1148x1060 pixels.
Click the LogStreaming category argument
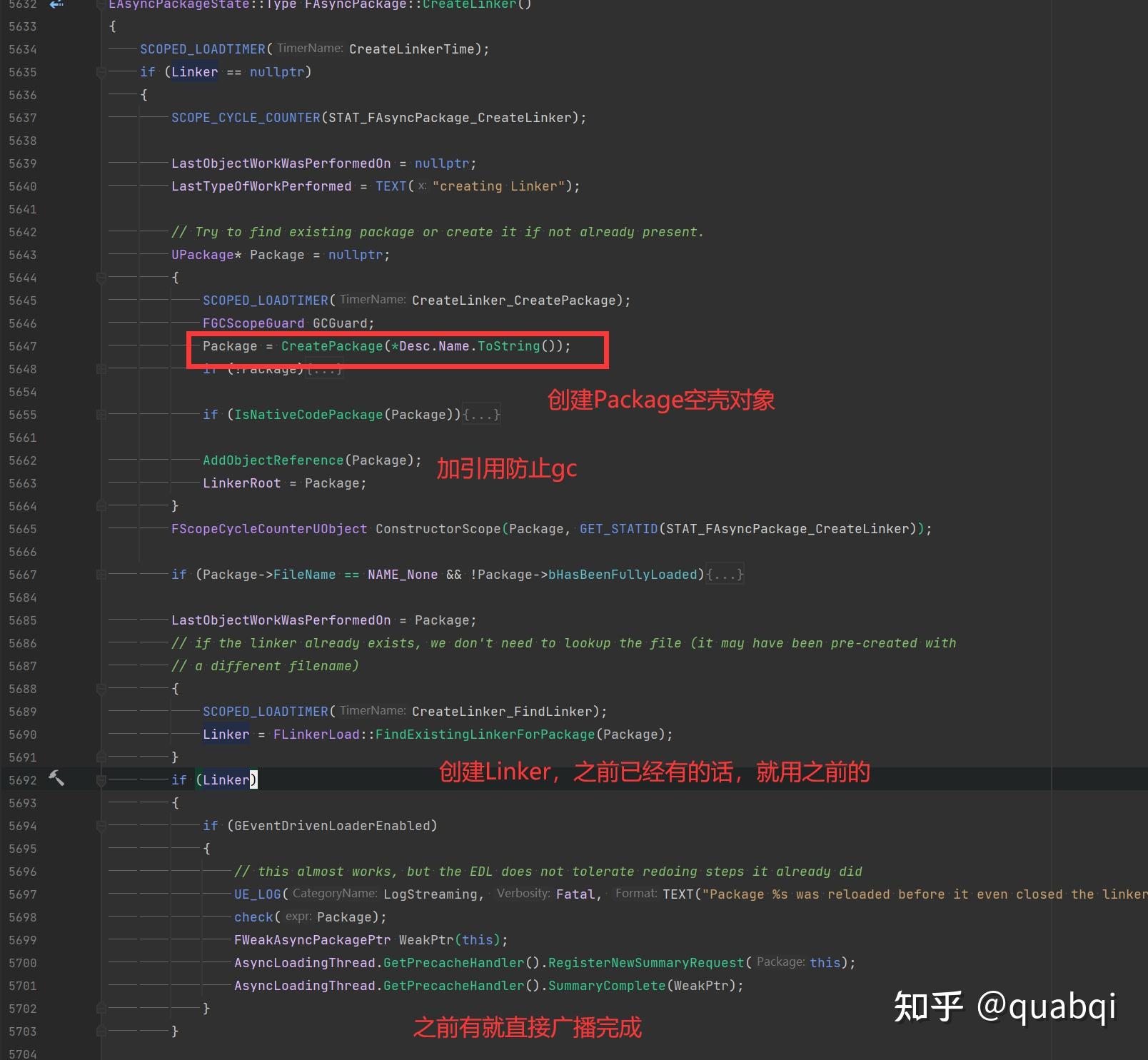pyautogui.click(x=430, y=894)
